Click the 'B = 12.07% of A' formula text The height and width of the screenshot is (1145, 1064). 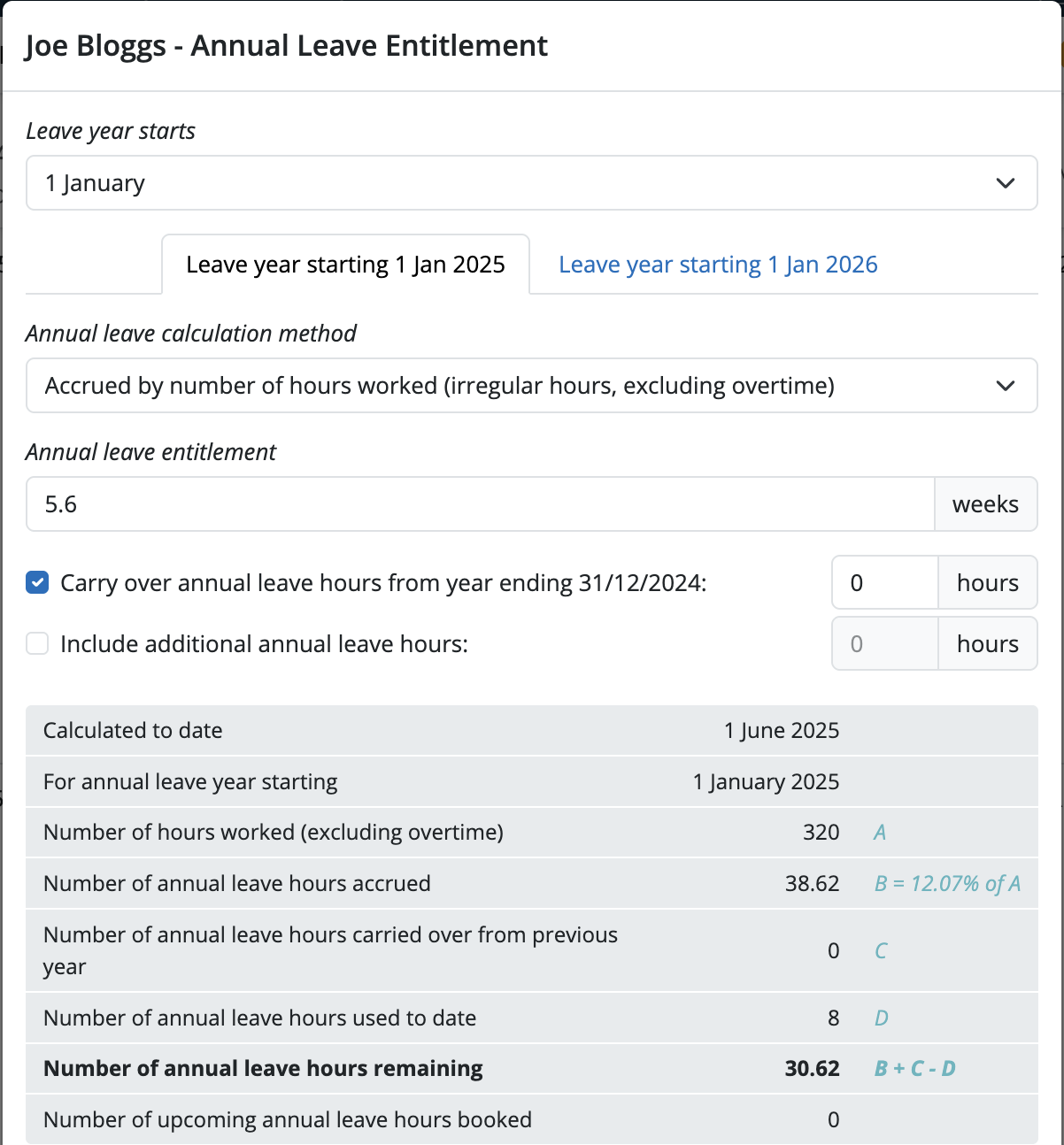pos(946,883)
